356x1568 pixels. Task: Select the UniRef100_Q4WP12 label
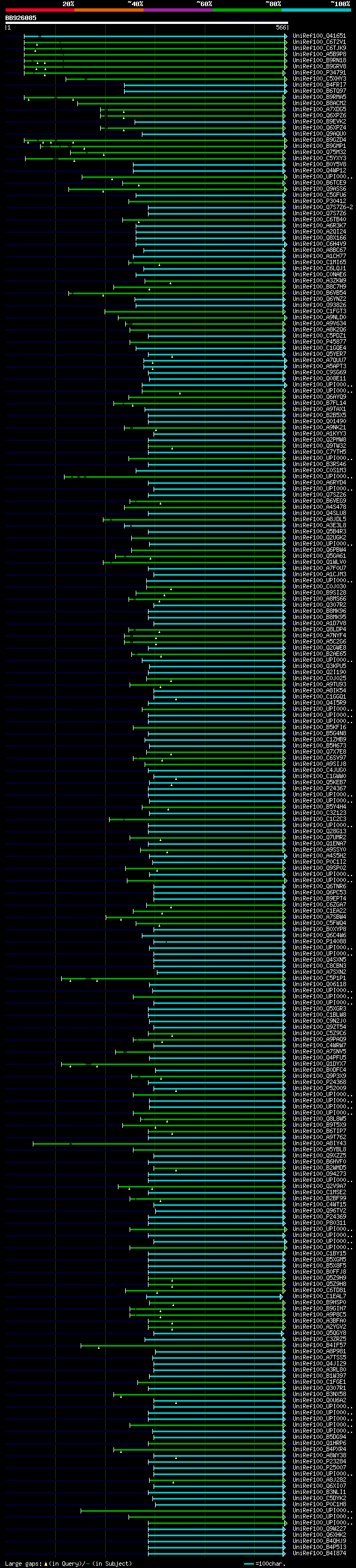(x=319, y=170)
